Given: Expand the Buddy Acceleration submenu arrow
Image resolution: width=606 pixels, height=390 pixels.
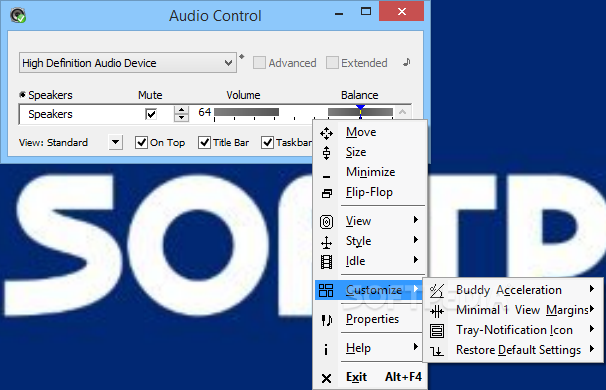Looking at the screenshot, I should point(592,289).
